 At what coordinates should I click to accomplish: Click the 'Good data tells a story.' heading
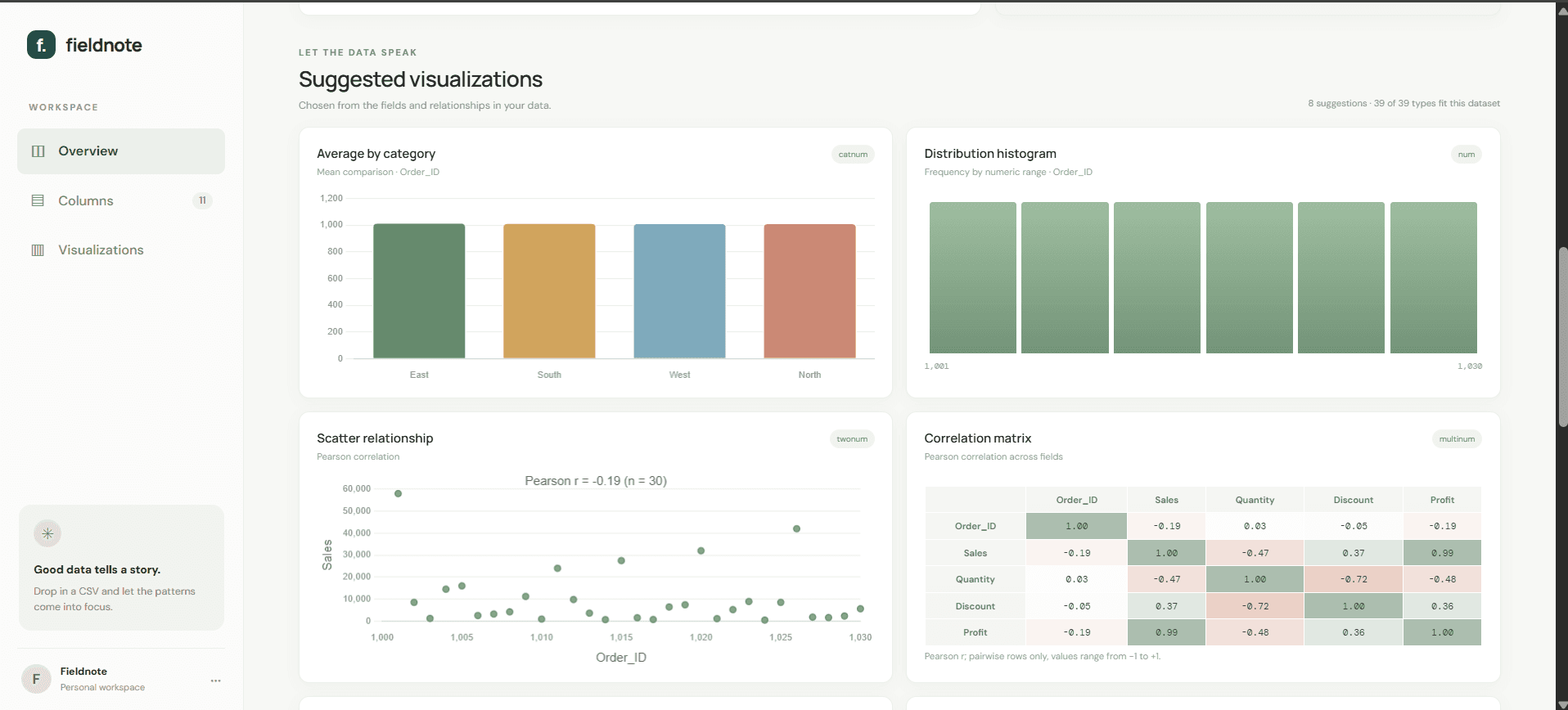(x=97, y=569)
